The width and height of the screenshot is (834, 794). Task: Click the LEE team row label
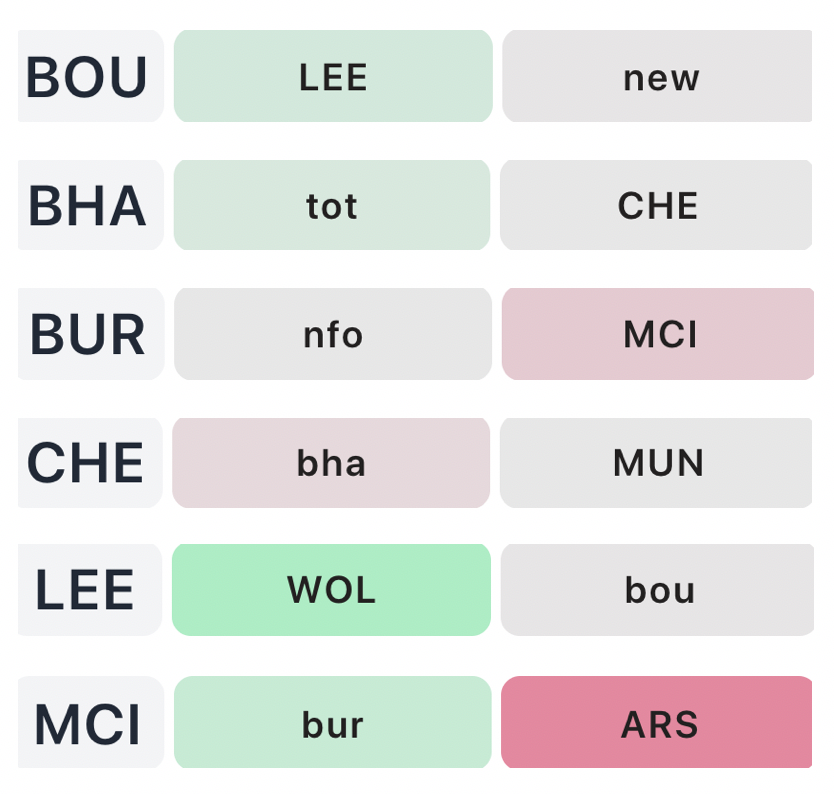pyautogui.click(x=90, y=590)
